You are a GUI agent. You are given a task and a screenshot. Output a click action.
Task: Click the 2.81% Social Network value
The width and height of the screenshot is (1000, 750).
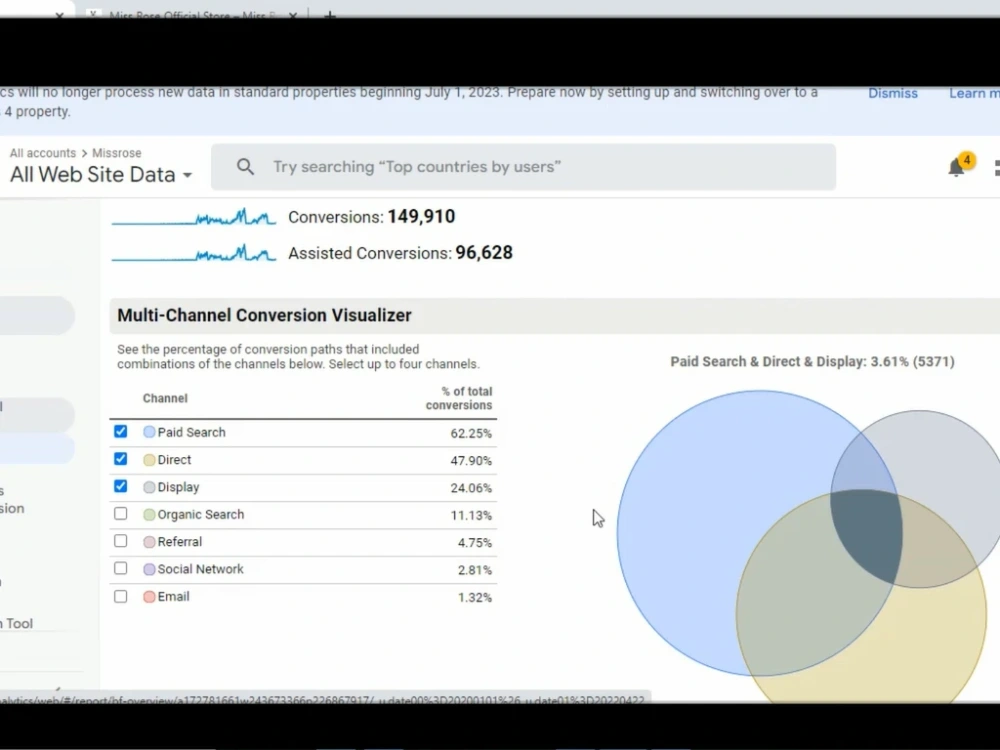click(x=474, y=570)
